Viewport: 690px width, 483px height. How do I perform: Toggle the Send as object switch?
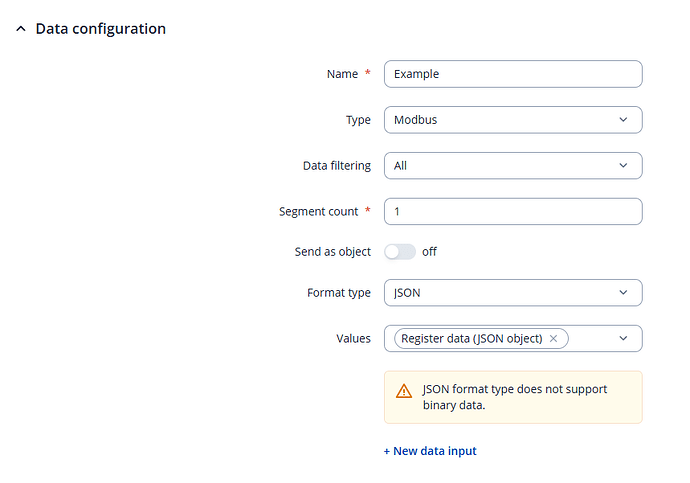tap(399, 252)
